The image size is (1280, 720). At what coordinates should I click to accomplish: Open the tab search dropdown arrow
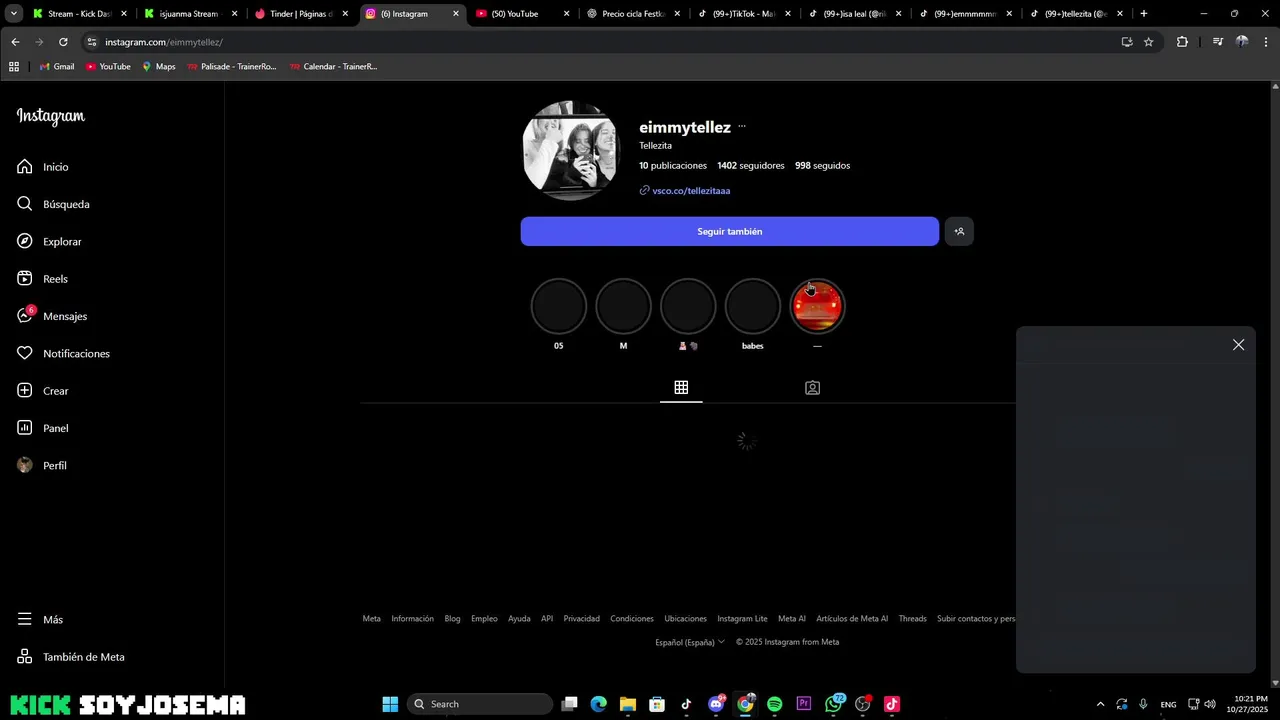click(x=13, y=14)
